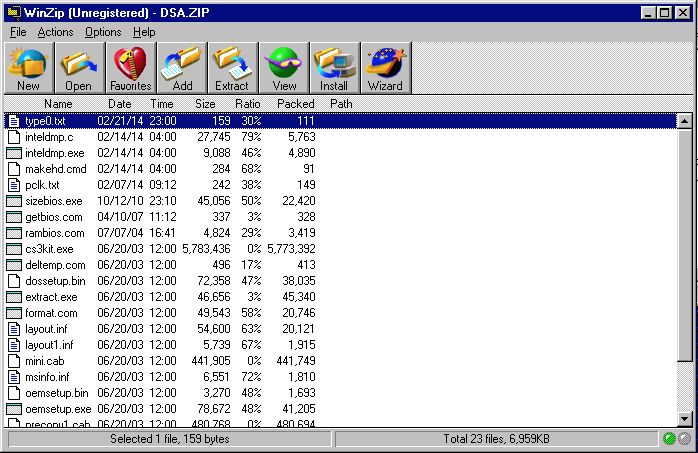Click the cs3kit.exe program icon
698x453 pixels.
click(x=14, y=249)
